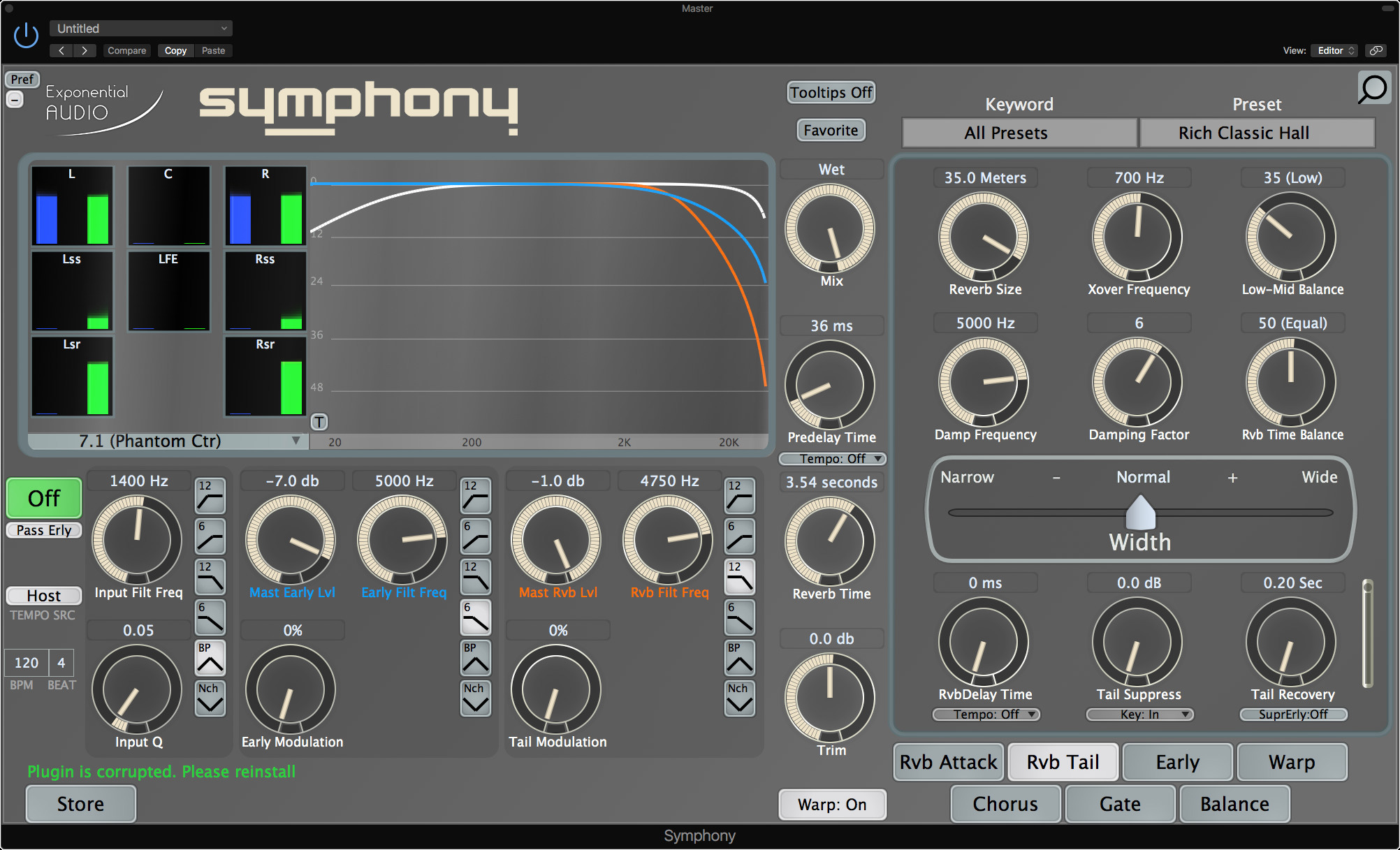The height and width of the screenshot is (850, 1400).
Task: Expand the Key: In dropdown
Action: [x=1139, y=715]
